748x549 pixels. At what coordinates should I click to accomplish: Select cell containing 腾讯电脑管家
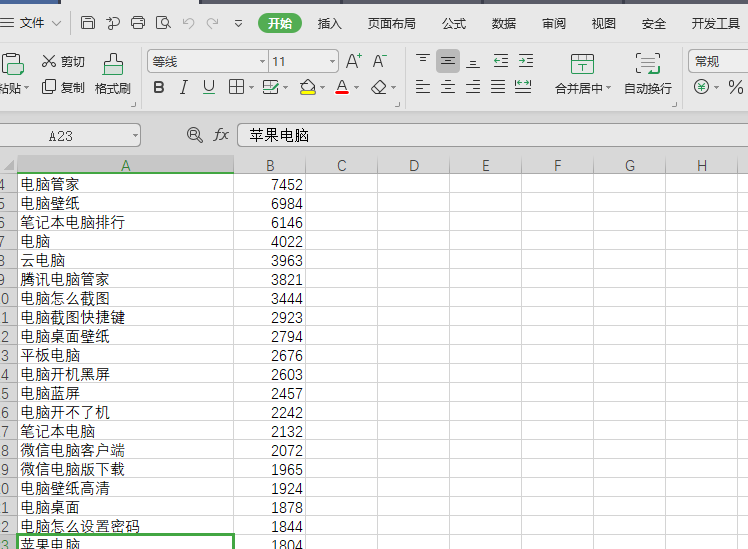click(x=65, y=279)
